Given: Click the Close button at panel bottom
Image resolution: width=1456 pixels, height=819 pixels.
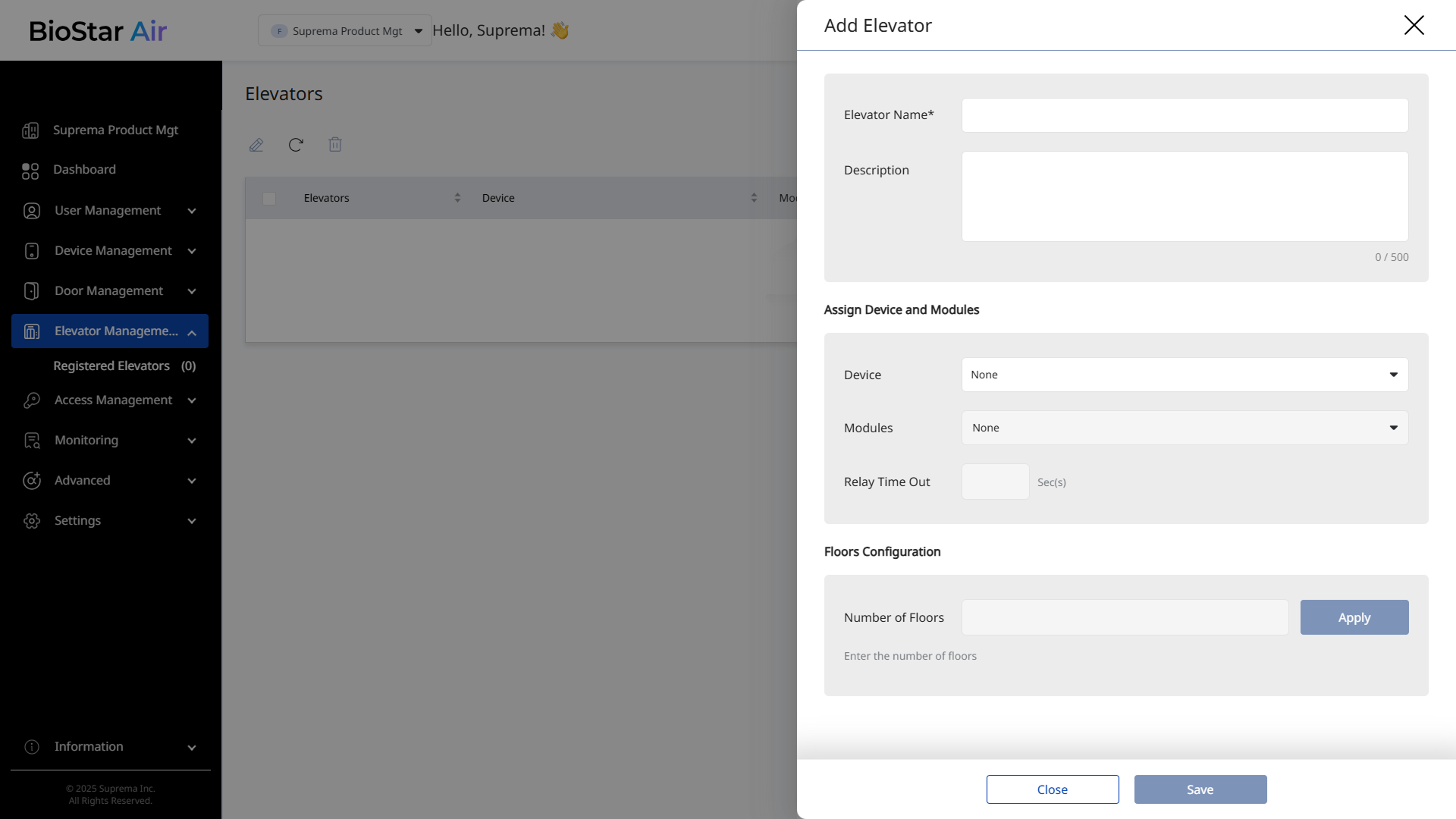Looking at the screenshot, I should tap(1052, 789).
